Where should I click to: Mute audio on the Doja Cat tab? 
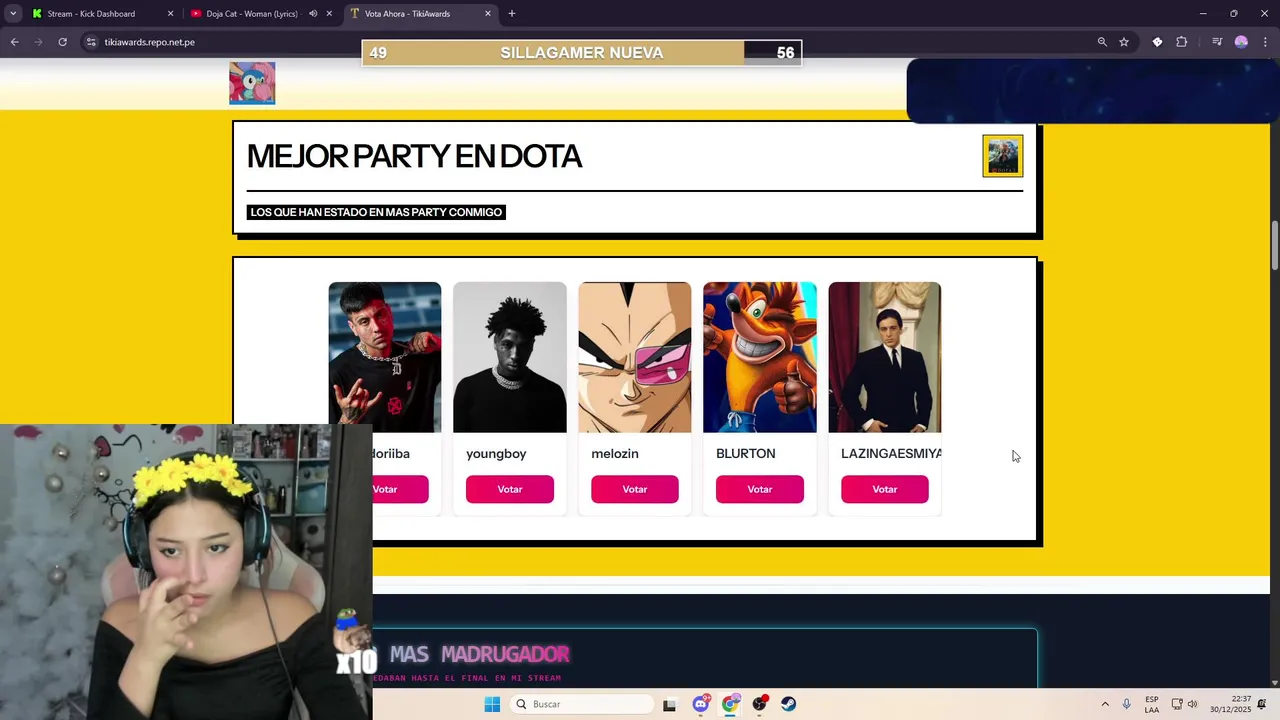313,14
